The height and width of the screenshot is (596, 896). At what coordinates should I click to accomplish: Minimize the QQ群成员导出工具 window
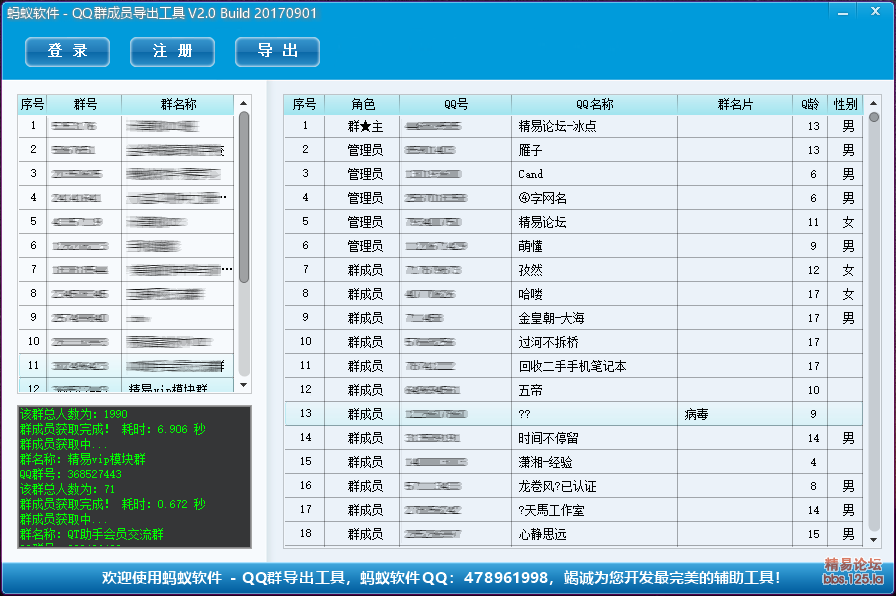pyautogui.click(x=843, y=12)
